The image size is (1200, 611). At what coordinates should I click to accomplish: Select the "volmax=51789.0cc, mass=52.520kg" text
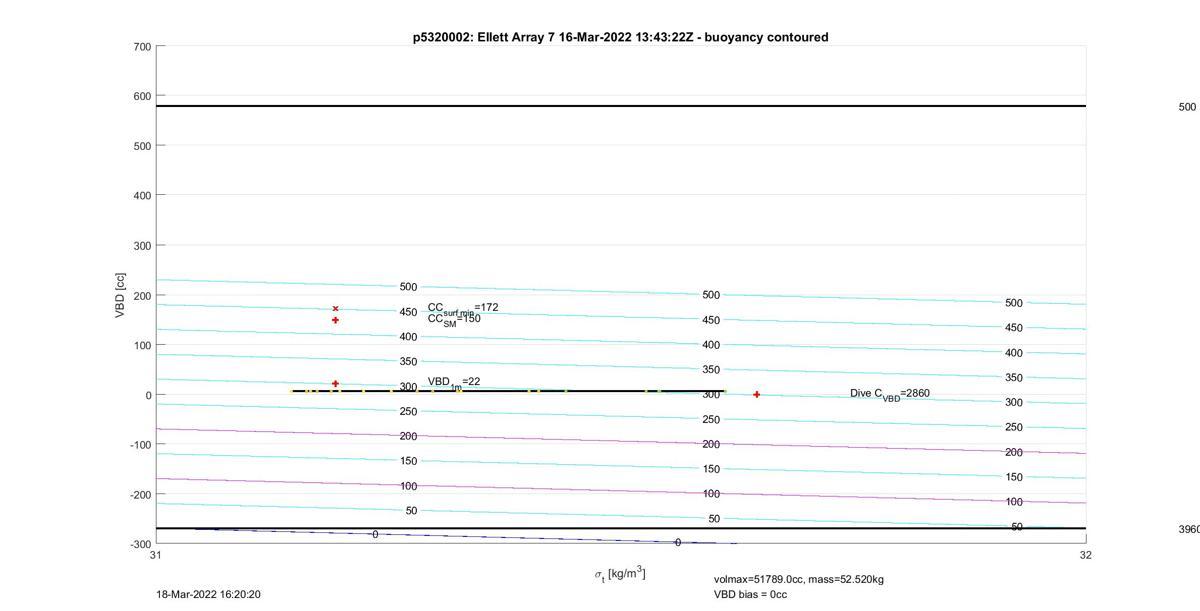coord(799,579)
